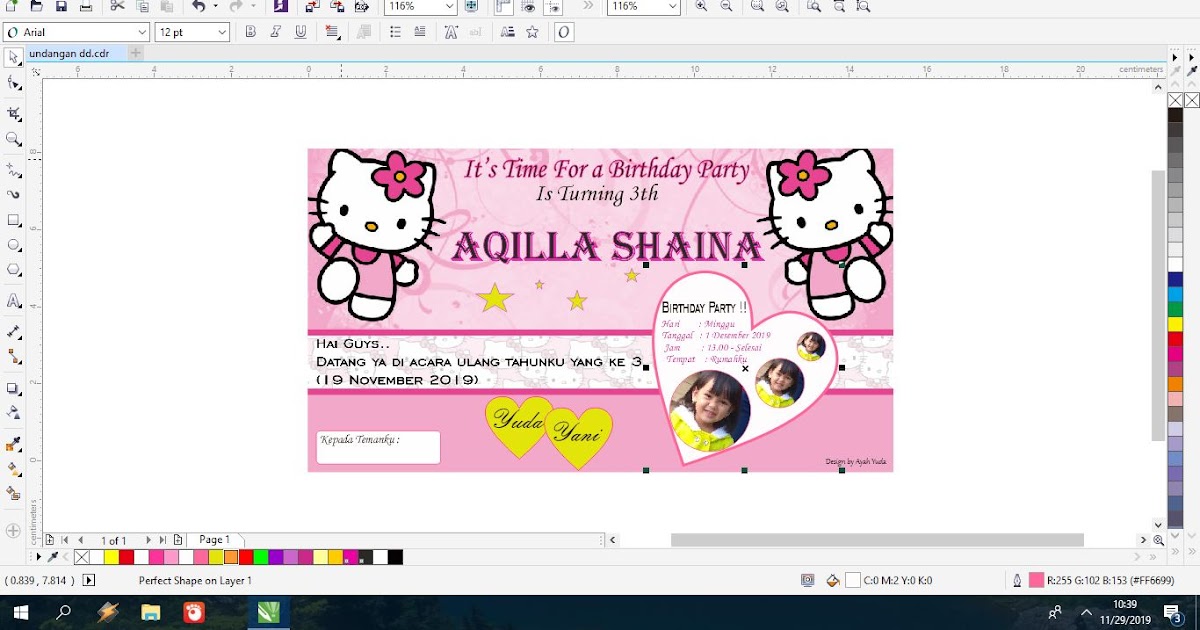1200x630 pixels.
Task: Select the Page 1 tab
Action: (214, 540)
